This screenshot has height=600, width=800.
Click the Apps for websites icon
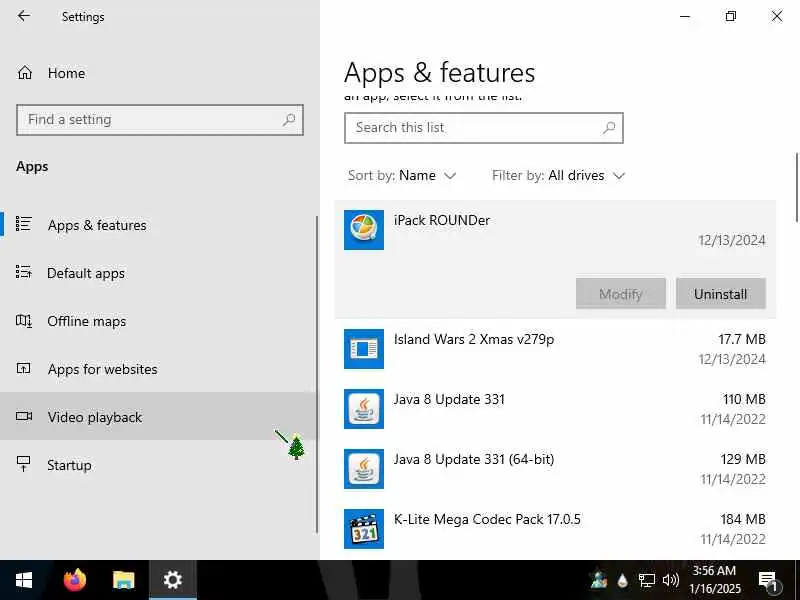[23, 368]
